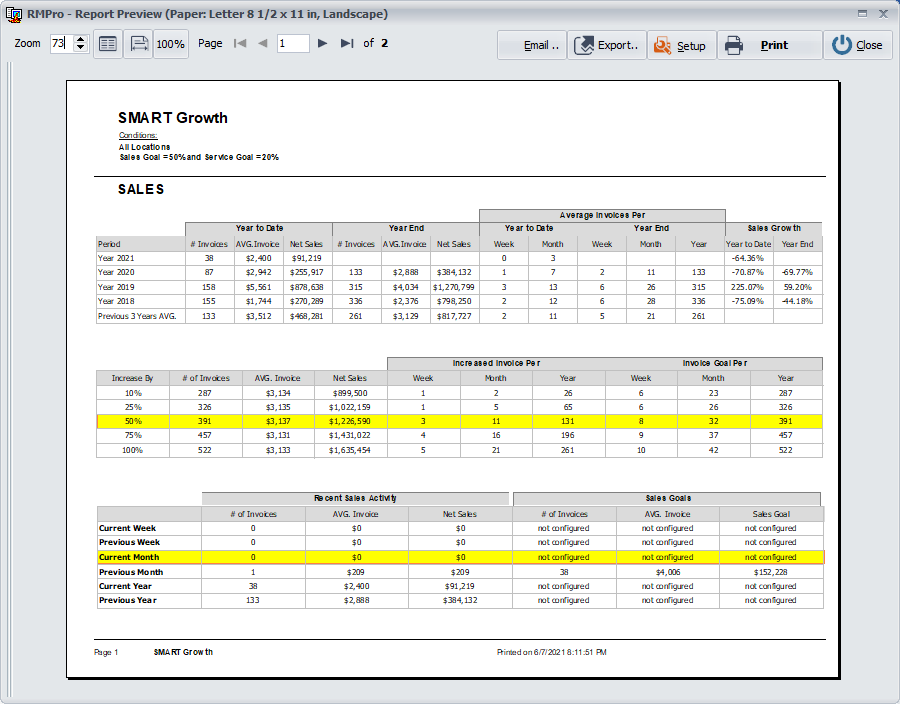
Task: Click the $878,638 net sales cell
Action: coord(307,287)
